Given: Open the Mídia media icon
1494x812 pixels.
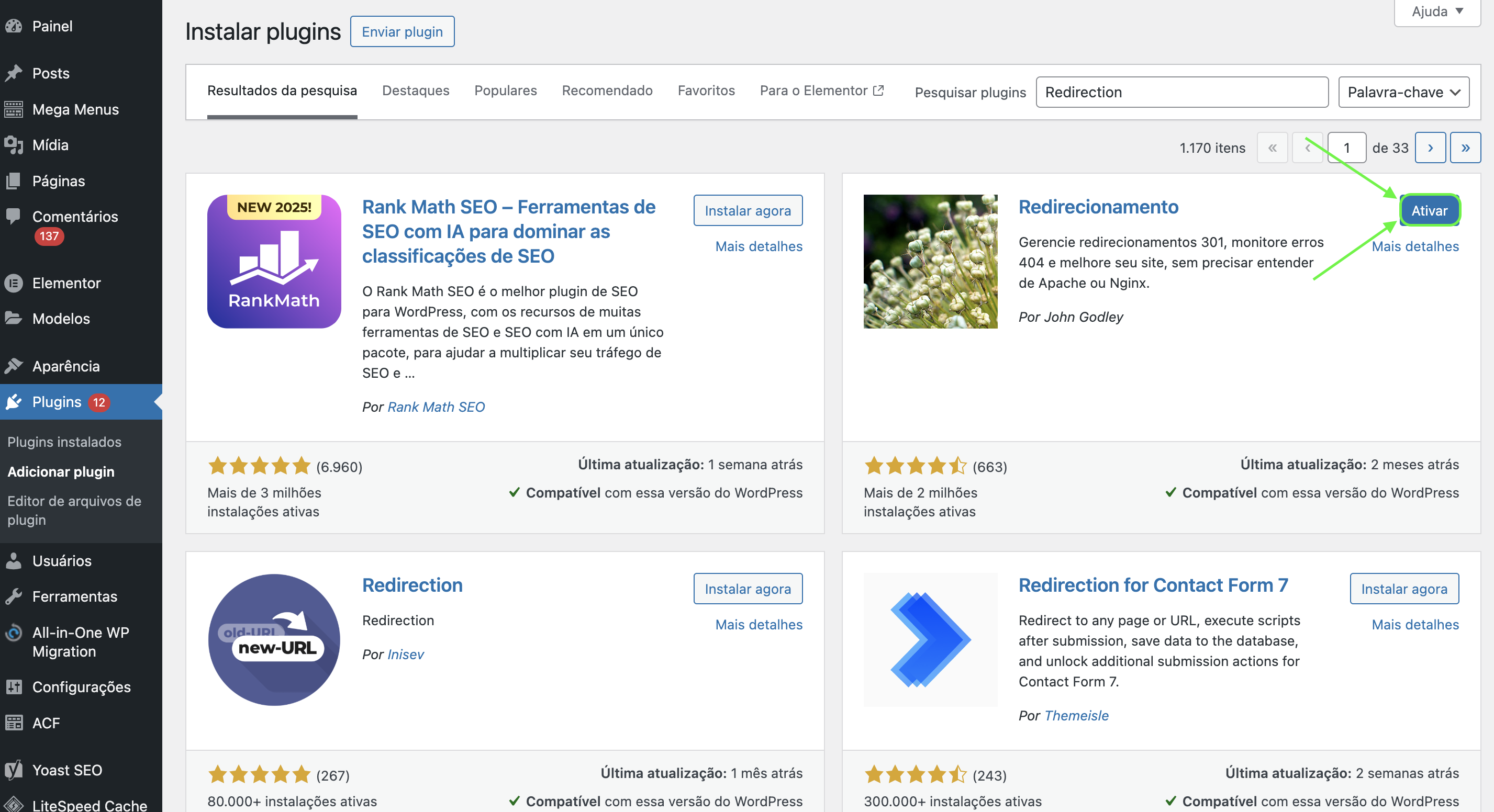Looking at the screenshot, I should (13, 145).
